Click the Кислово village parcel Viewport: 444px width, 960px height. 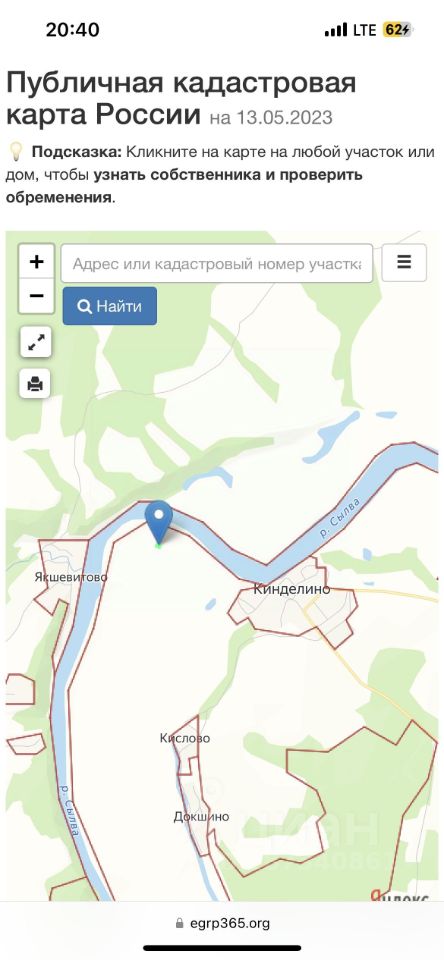pyautogui.click(x=184, y=738)
